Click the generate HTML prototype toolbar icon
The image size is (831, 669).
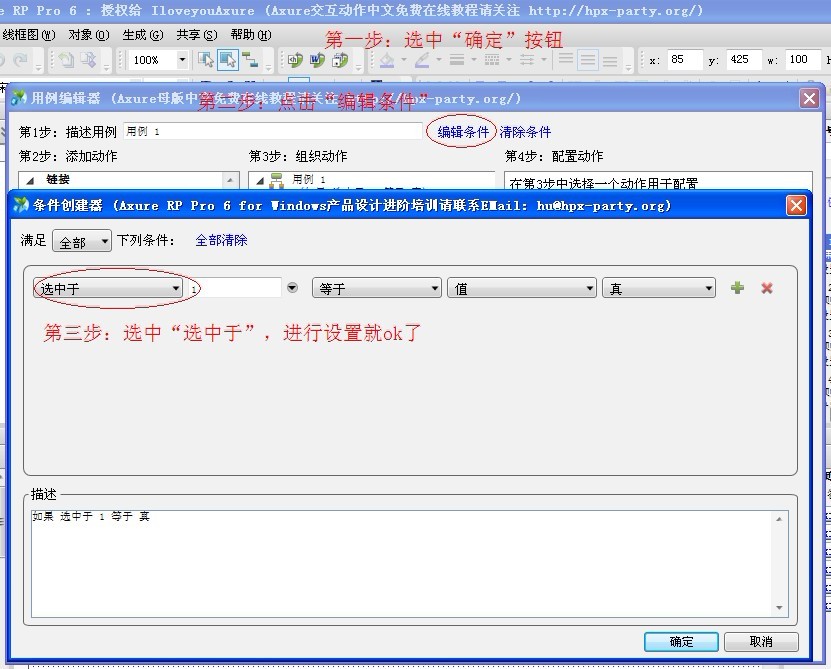[296, 60]
